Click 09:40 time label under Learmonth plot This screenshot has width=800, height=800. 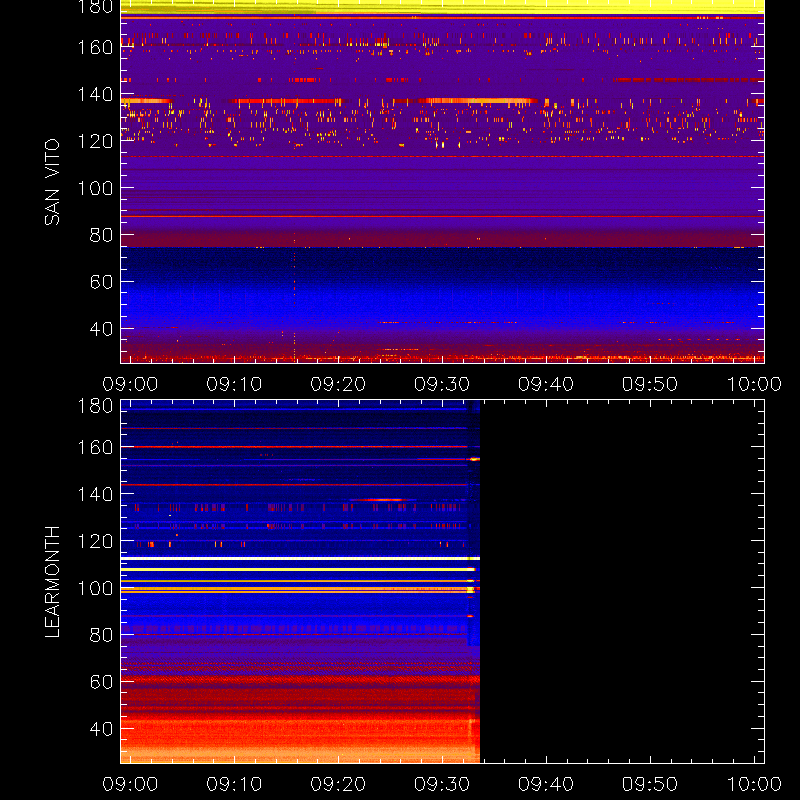coord(546,784)
